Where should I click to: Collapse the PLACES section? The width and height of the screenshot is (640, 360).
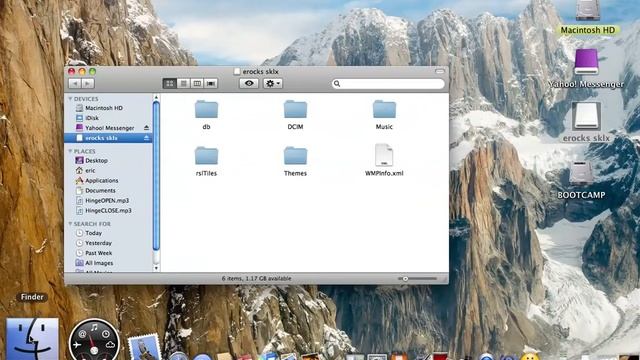click(x=70, y=151)
